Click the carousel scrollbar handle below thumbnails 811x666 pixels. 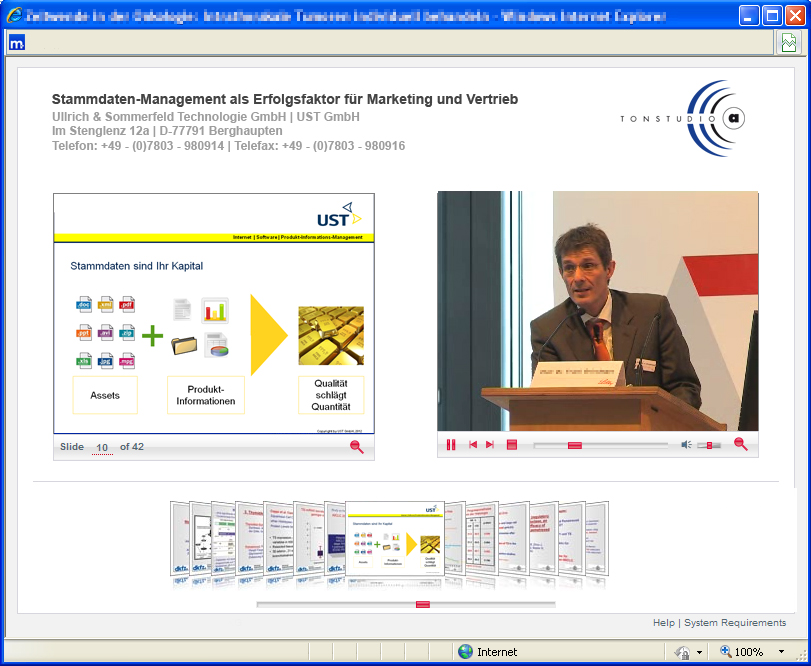(x=422, y=604)
